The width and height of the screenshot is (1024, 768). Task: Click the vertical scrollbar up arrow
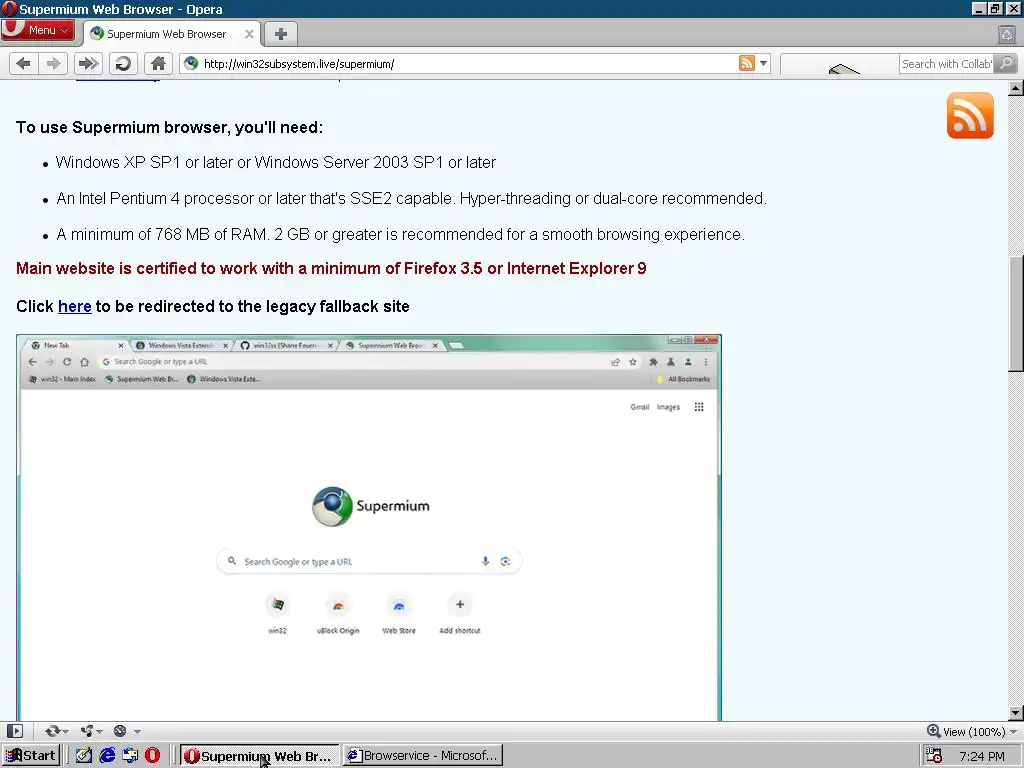click(x=1016, y=88)
